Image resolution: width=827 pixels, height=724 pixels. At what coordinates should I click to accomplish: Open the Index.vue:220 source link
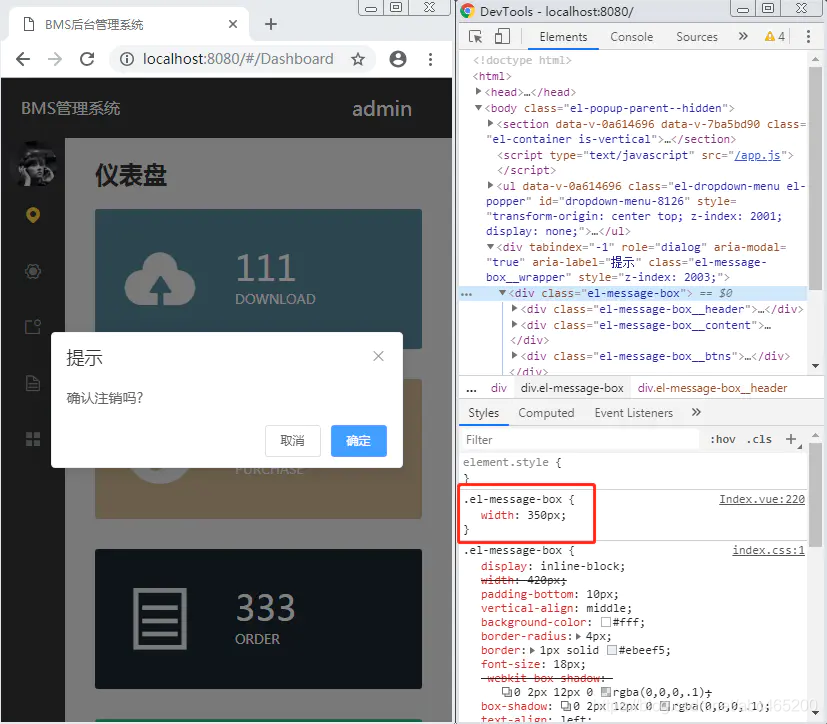pyautogui.click(x=762, y=499)
